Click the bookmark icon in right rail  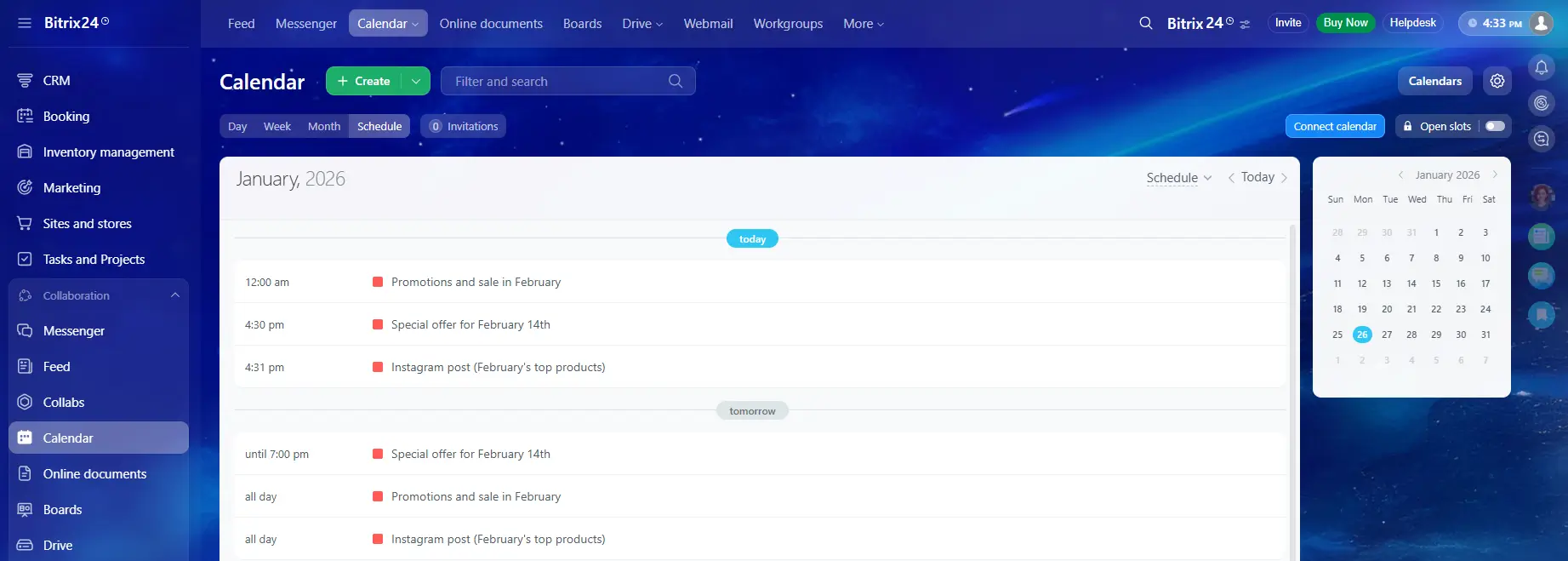1542,315
